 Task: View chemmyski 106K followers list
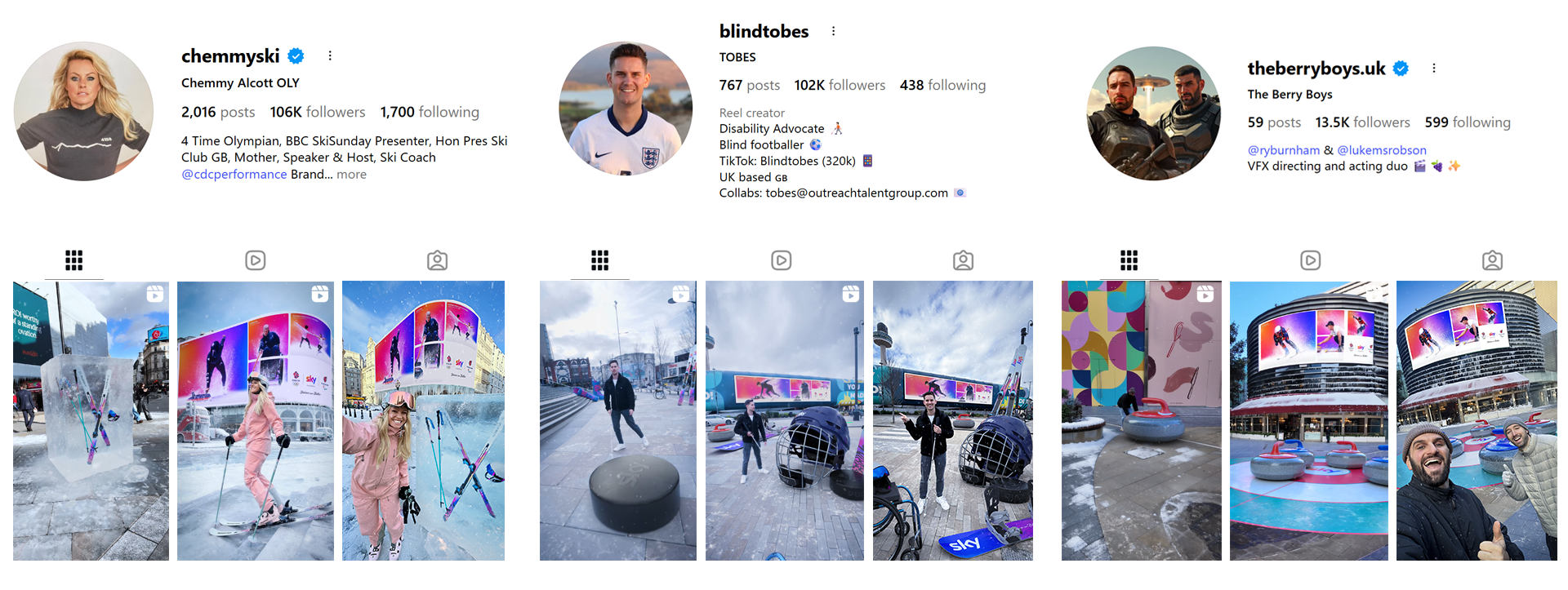tap(318, 112)
